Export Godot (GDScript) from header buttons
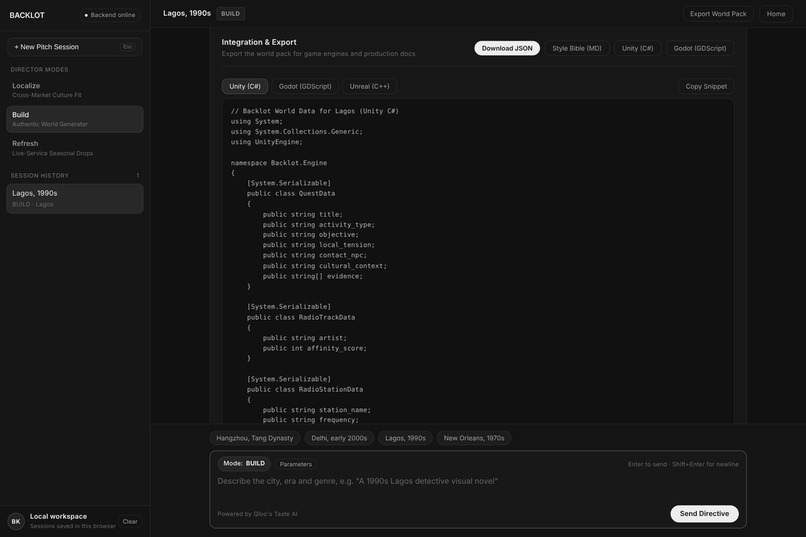The width and height of the screenshot is (806, 537). coord(700,48)
